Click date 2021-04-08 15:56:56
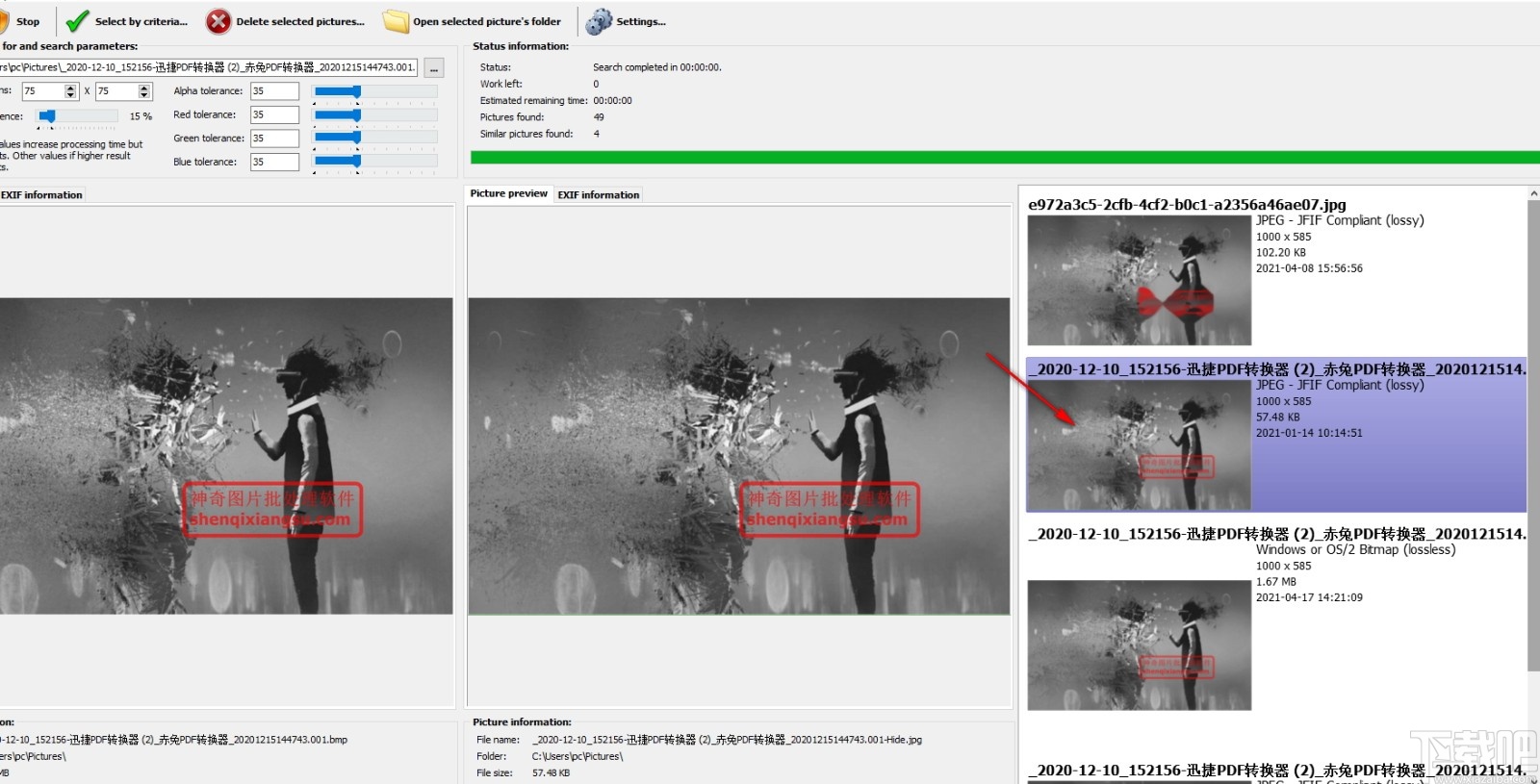Screen dimensions: 1540x784 (1309, 268)
